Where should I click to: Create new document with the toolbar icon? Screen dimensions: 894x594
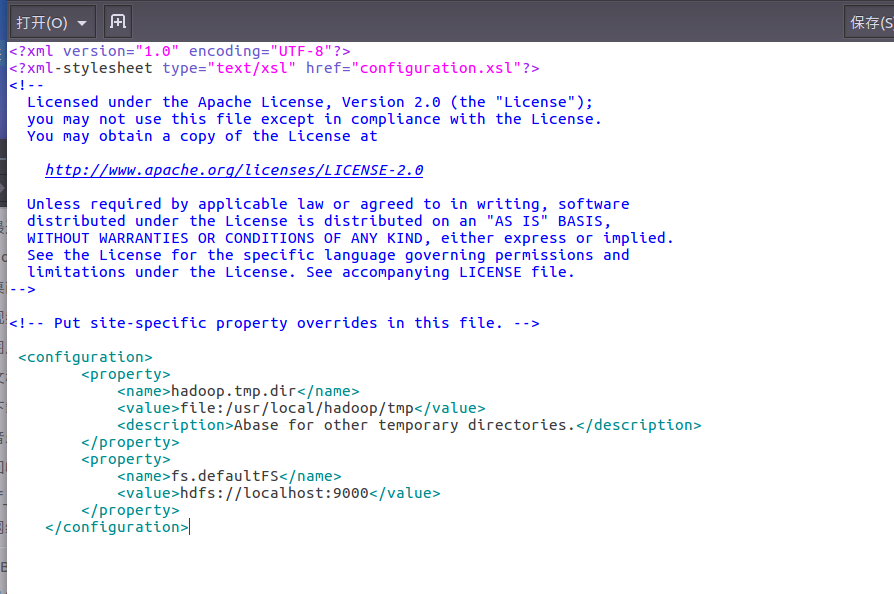[118, 22]
